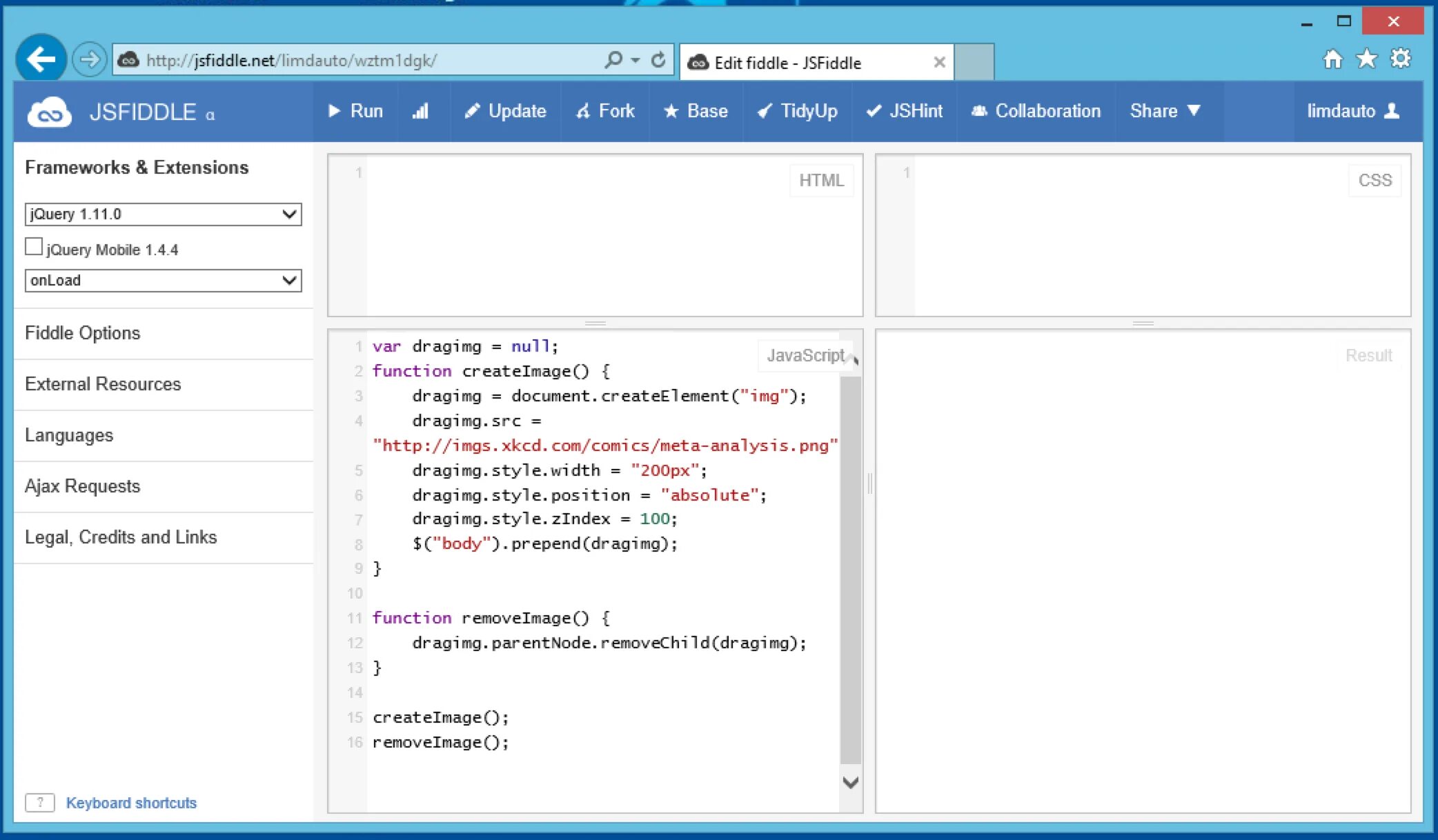The height and width of the screenshot is (840, 1438).
Task: Expand the Fiddle Options section
Action: 83,333
